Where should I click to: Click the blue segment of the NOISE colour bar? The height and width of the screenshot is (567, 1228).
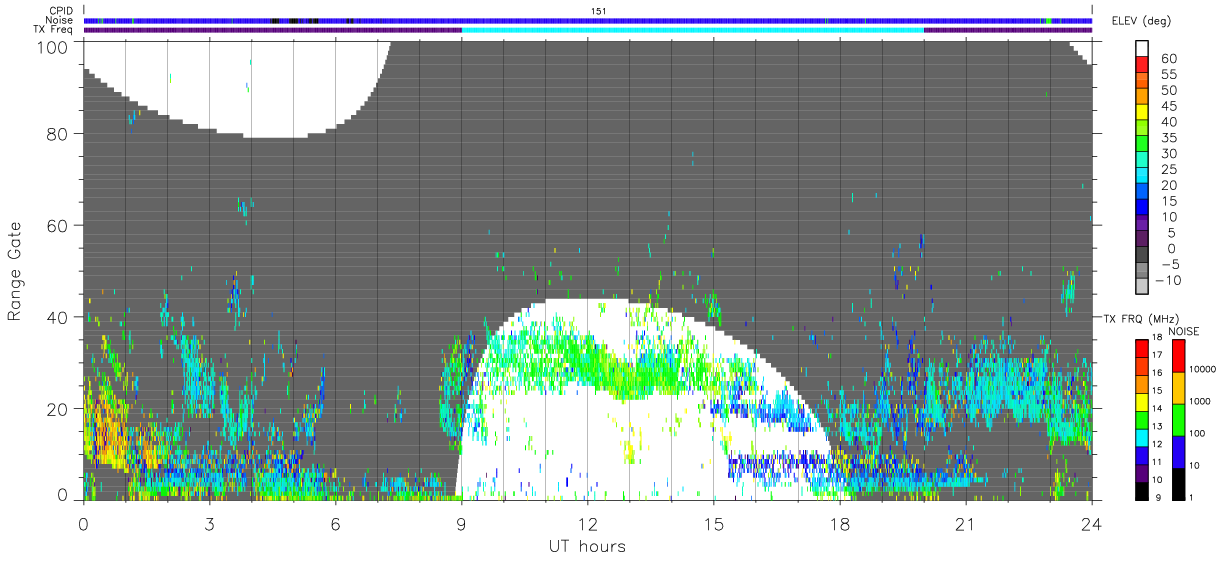(x=1178, y=452)
